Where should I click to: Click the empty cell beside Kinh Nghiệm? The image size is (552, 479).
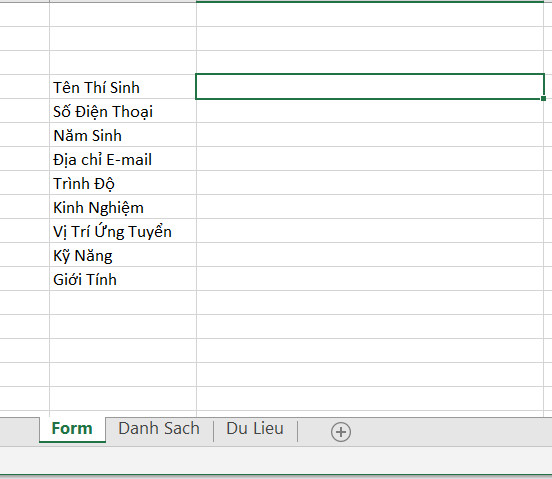[x=370, y=207]
